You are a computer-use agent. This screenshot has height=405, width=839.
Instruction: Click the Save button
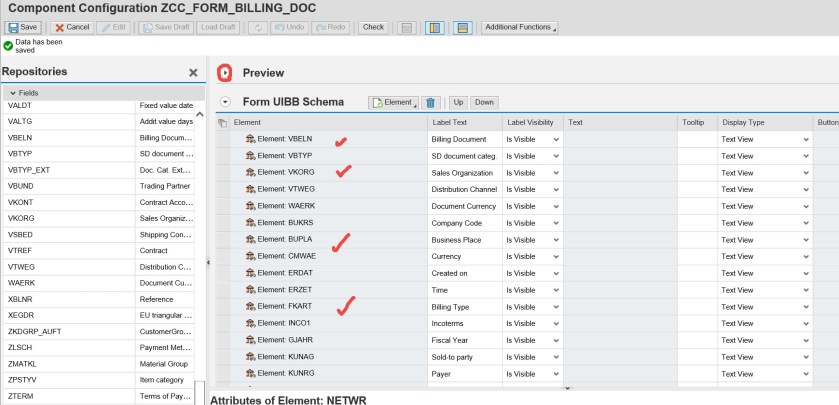tap(22, 27)
